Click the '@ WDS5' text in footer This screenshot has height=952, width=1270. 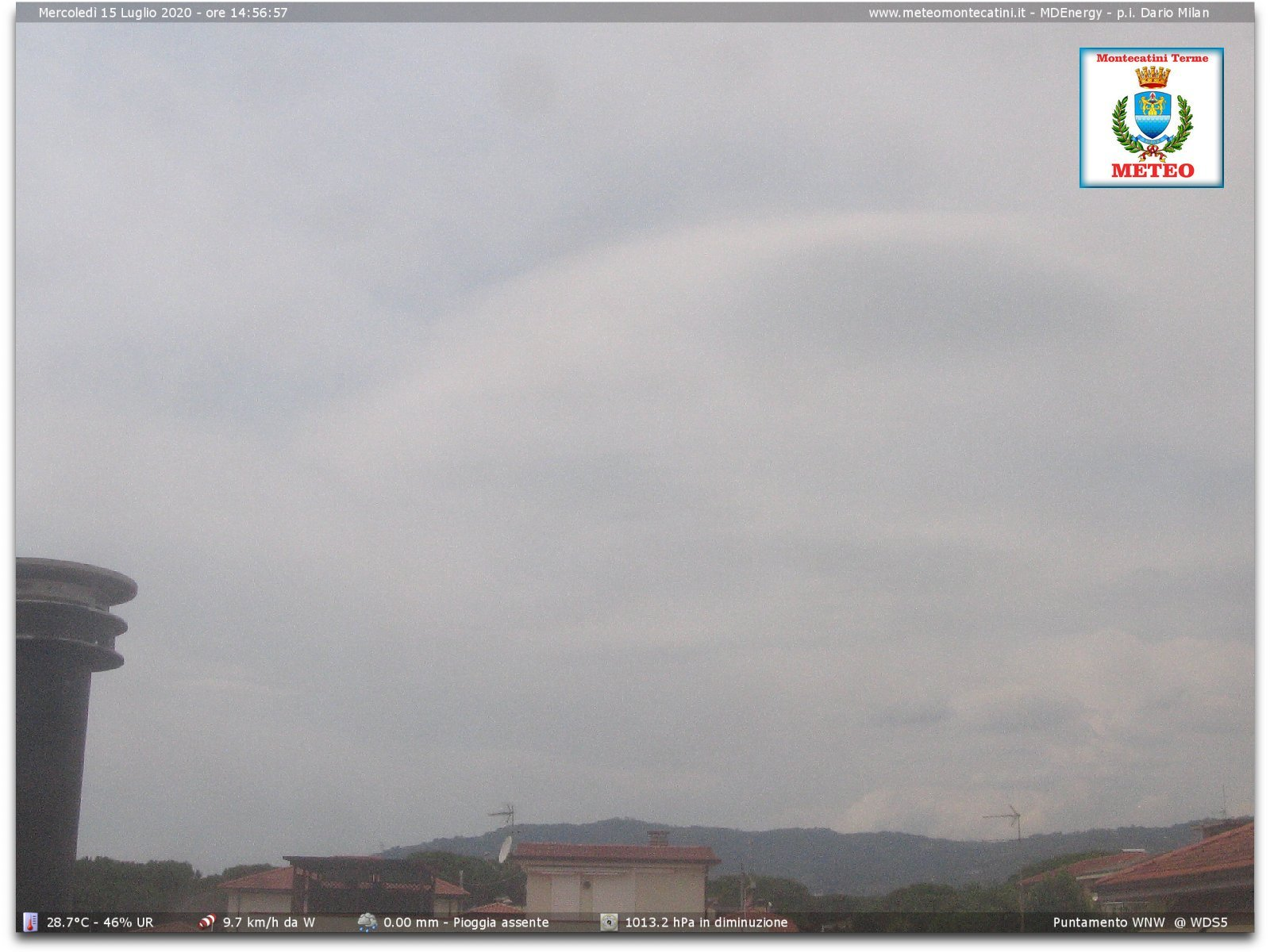(1201, 923)
